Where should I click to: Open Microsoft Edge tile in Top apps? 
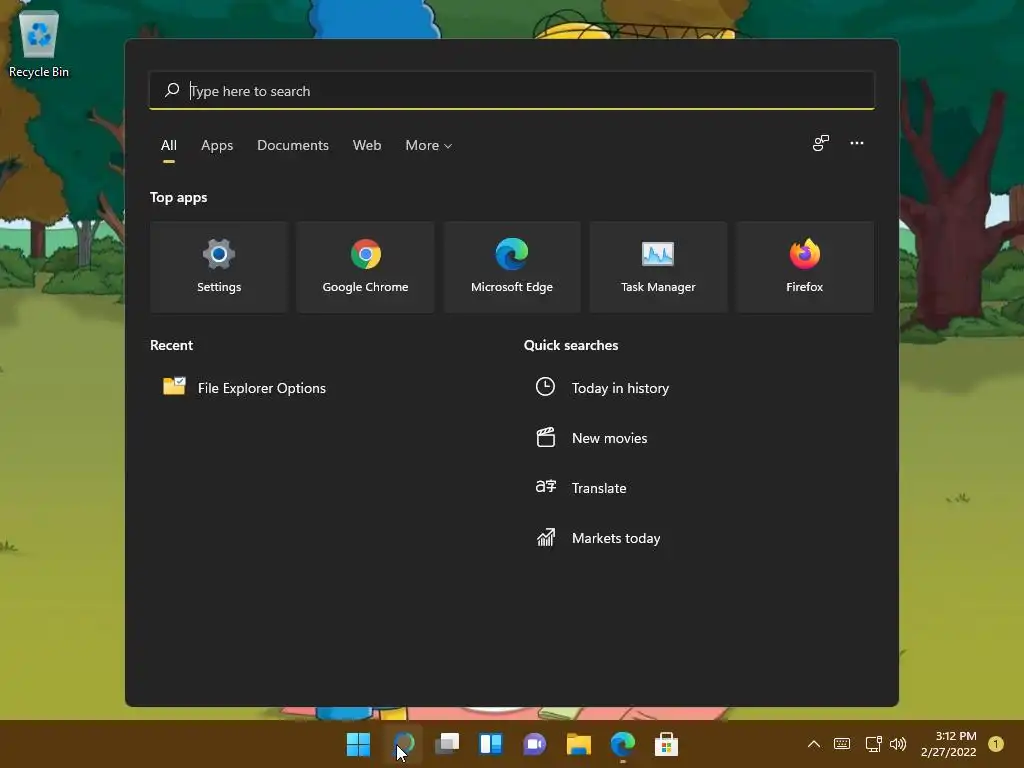click(x=511, y=267)
